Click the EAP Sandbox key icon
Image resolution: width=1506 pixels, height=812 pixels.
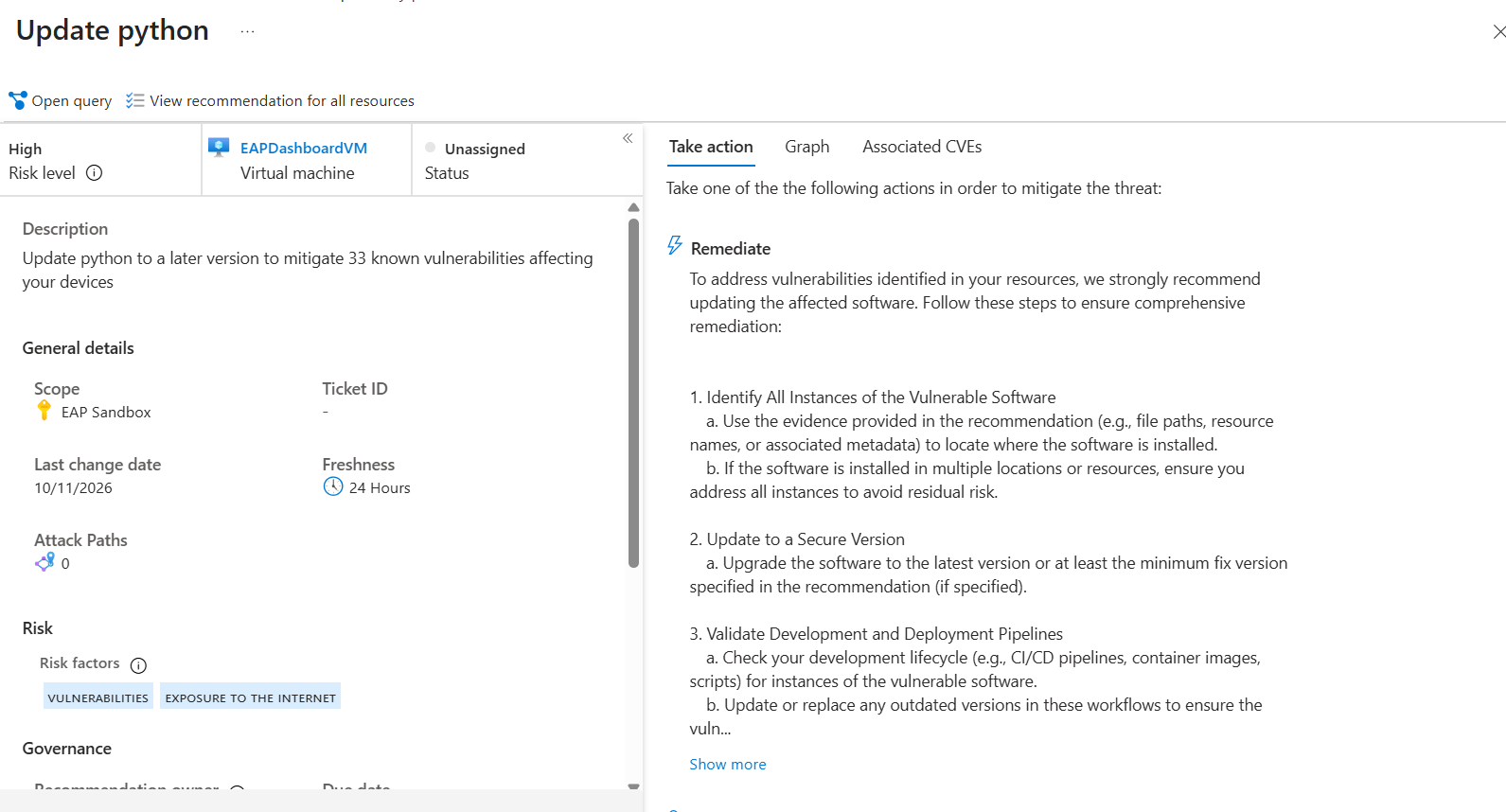[44, 411]
